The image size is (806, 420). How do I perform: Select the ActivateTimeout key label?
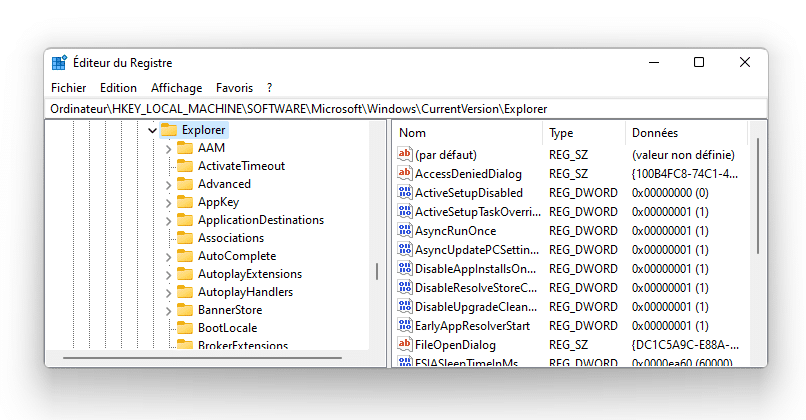241,166
